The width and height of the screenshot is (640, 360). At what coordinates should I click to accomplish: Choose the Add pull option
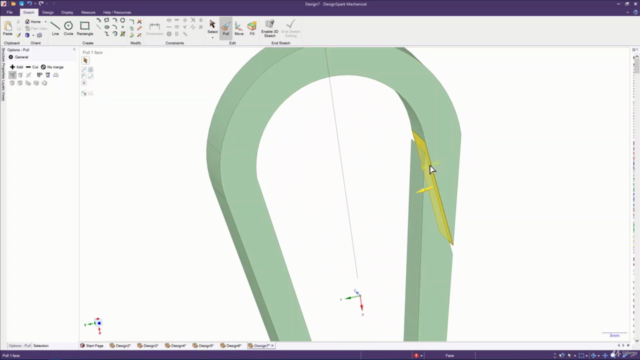point(17,67)
